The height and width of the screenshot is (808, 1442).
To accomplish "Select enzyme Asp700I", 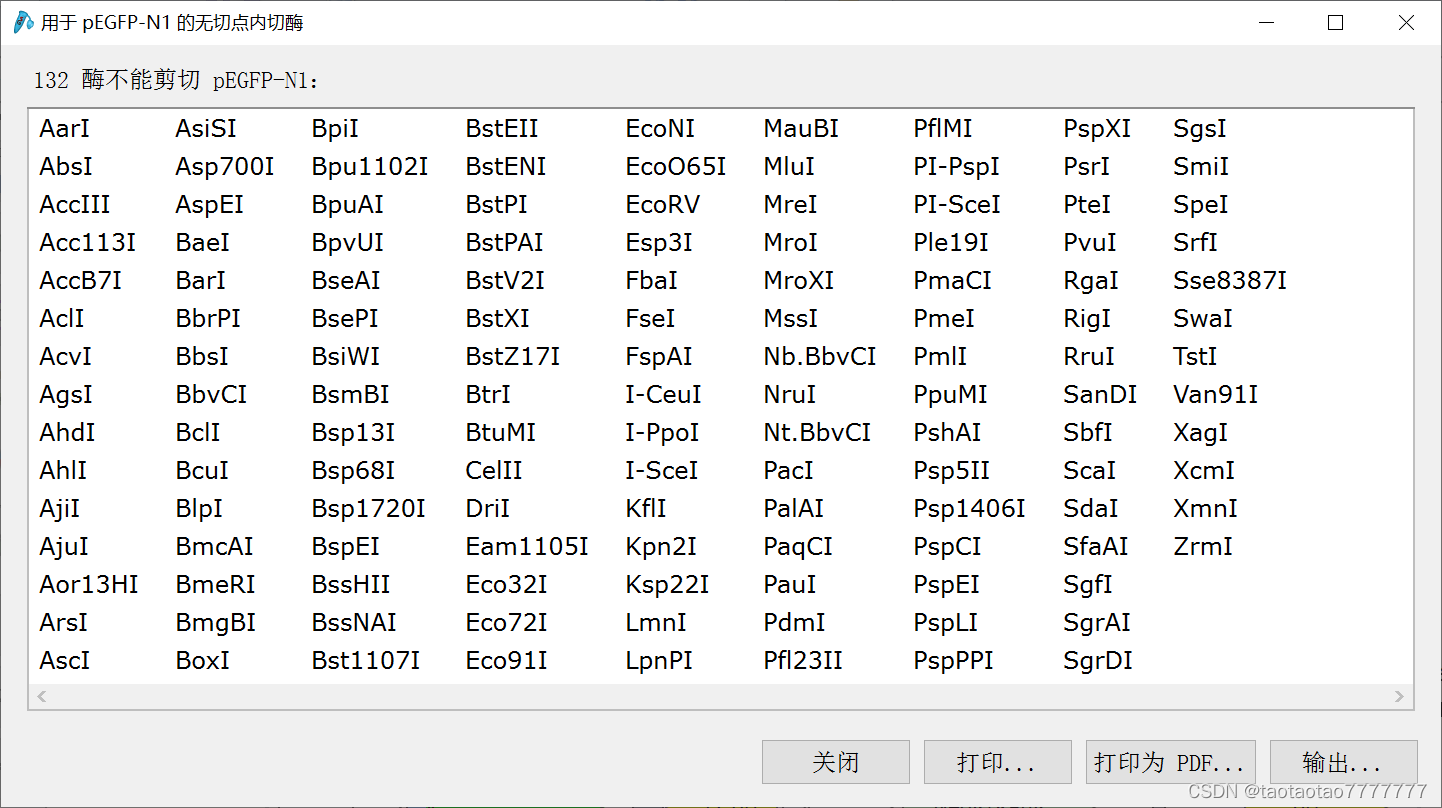I will [x=224, y=167].
